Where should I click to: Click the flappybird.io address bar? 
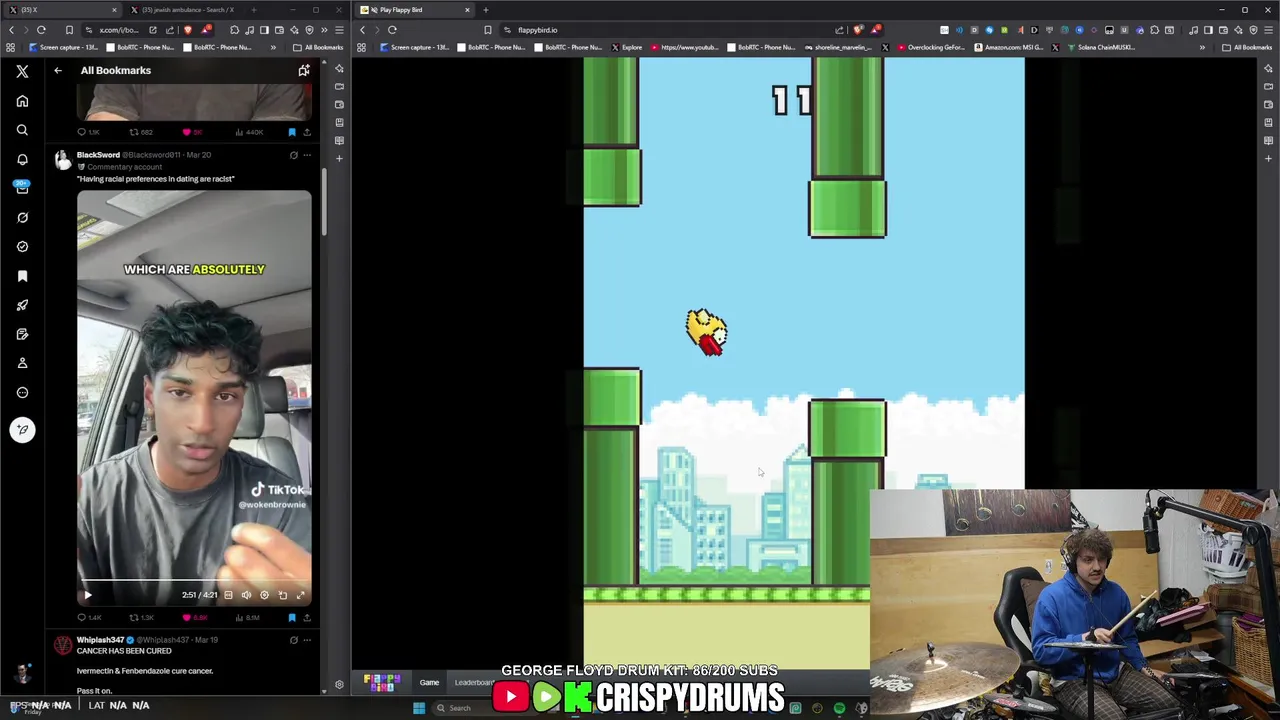pyautogui.click(x=670, y=30)
